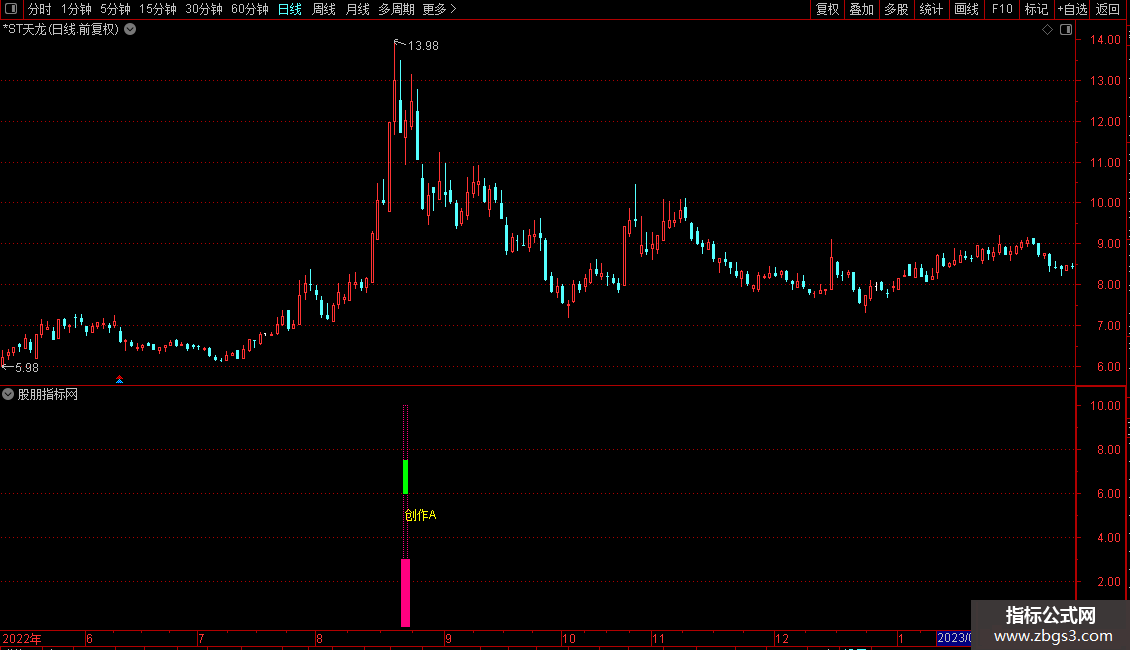
Task: Click the 5.98 low price label
Action: [27, 368]
